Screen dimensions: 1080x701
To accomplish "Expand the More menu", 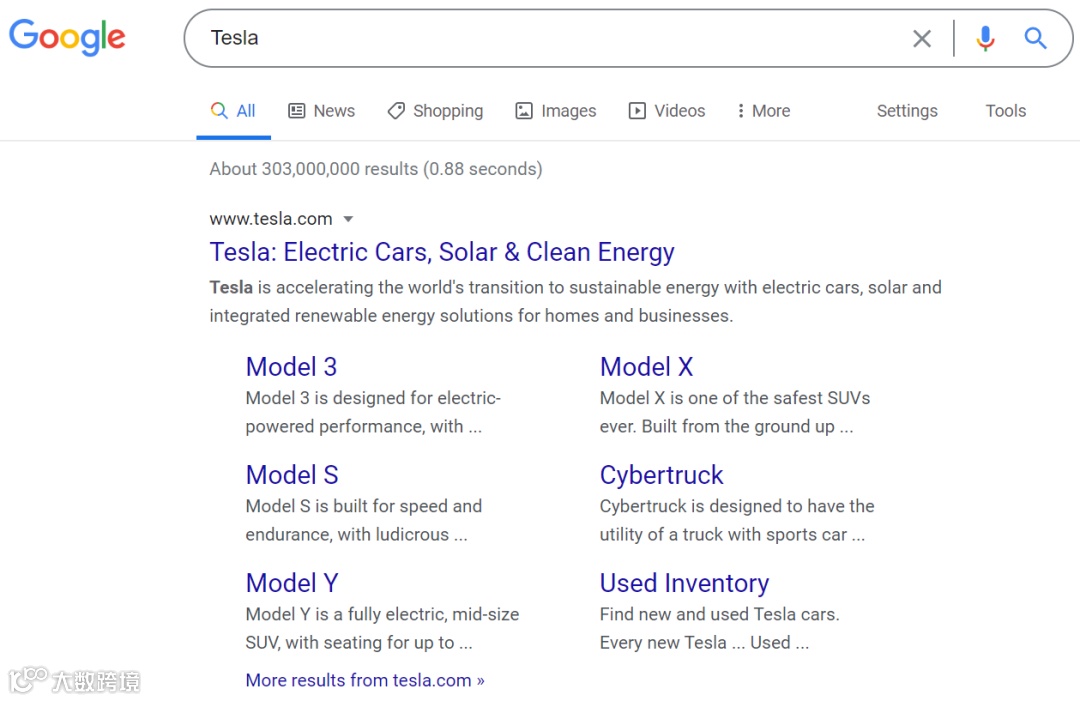I will [763, 111].
